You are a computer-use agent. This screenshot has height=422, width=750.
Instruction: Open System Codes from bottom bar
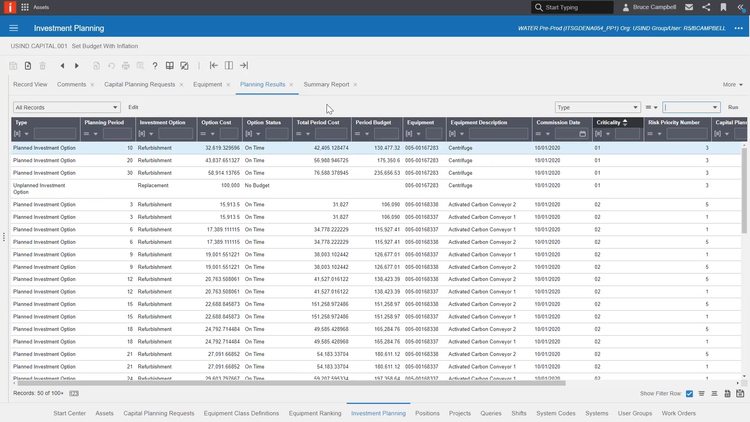pos(555,413)
